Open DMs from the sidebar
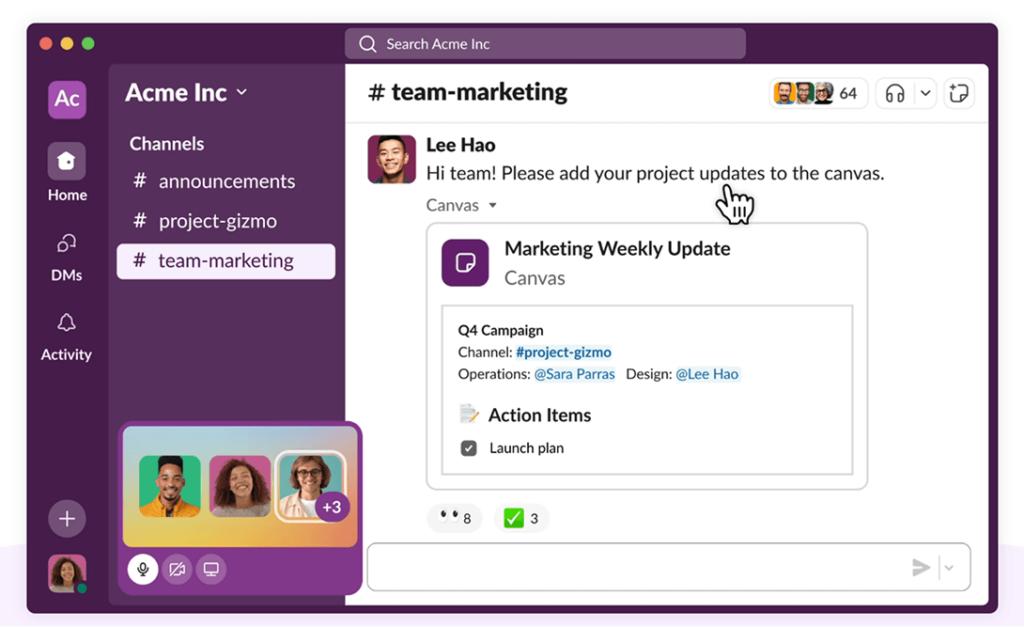The height and width of the screenshot is (627, 1024). tap(66, 244)
